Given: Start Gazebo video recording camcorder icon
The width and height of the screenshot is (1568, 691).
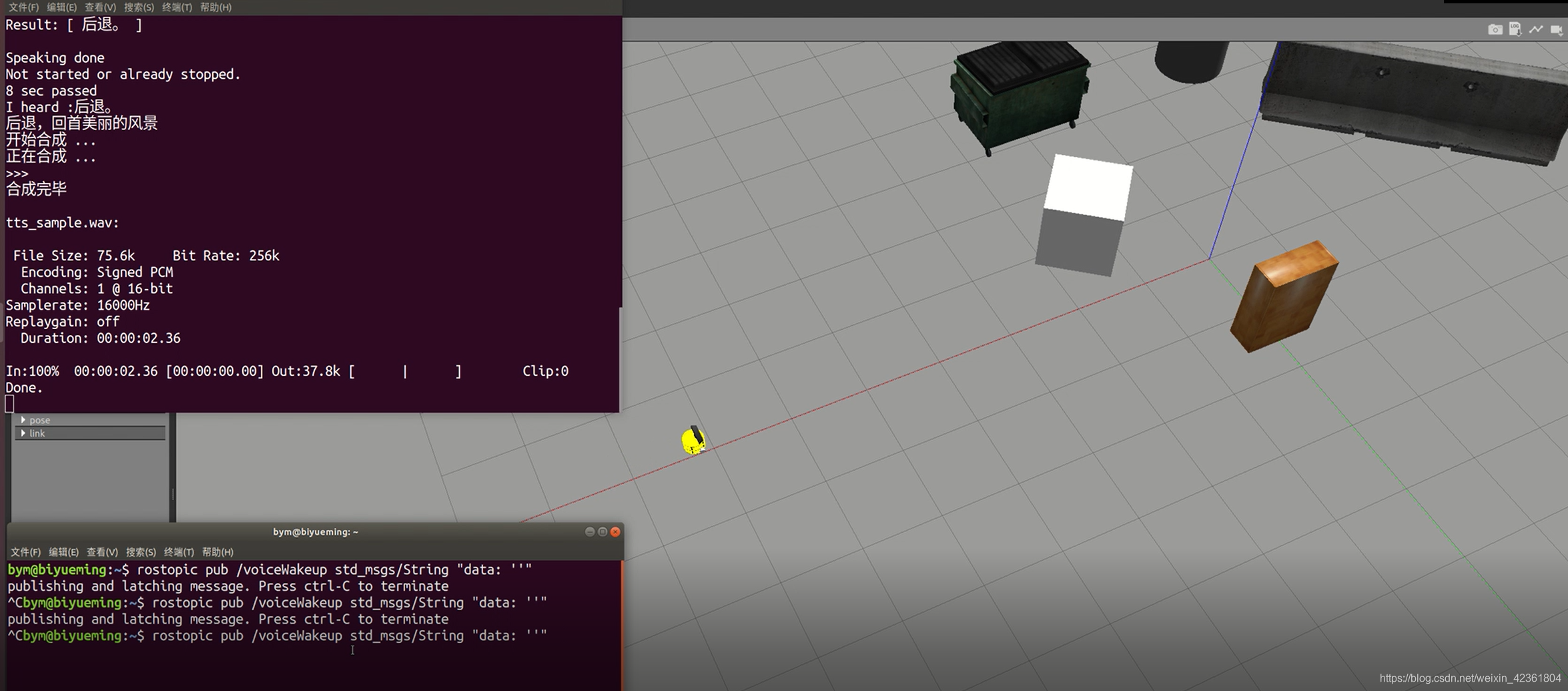Looking at the screenshot, I should pos(1557,29).
